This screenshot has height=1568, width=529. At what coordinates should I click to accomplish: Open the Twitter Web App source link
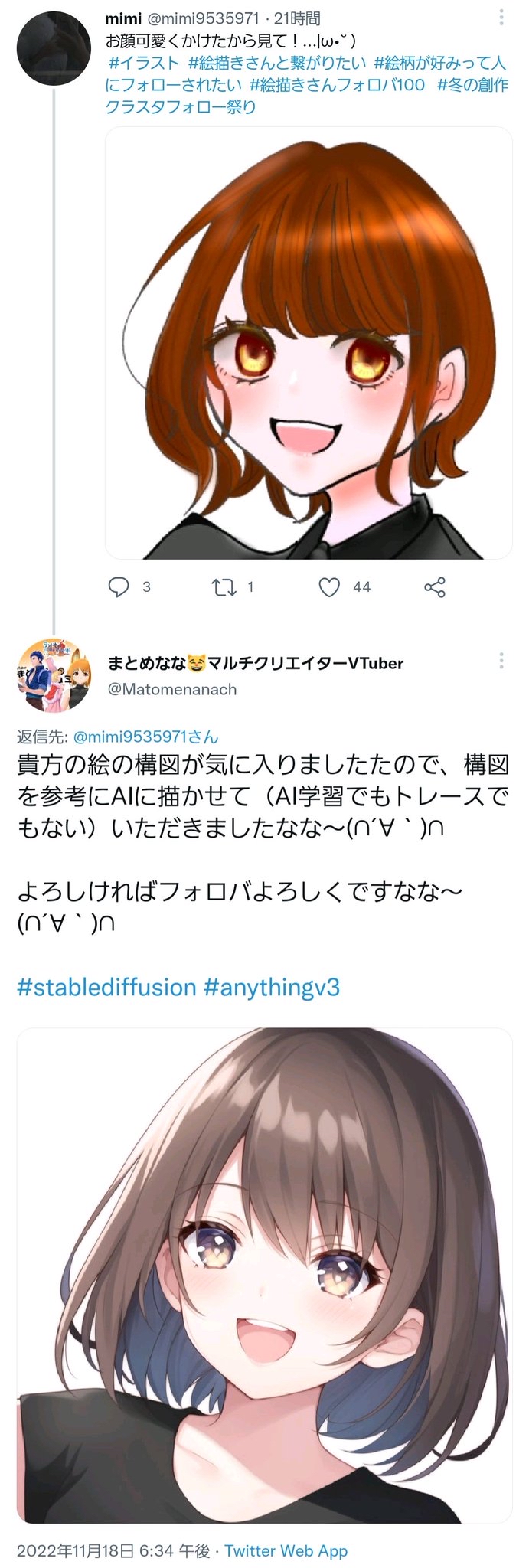(286, 1550)
